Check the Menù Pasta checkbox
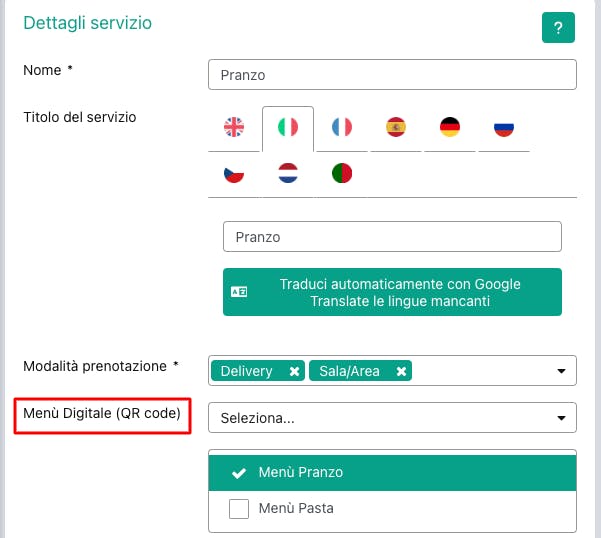The image size is (601, 538). pos(239,508)
